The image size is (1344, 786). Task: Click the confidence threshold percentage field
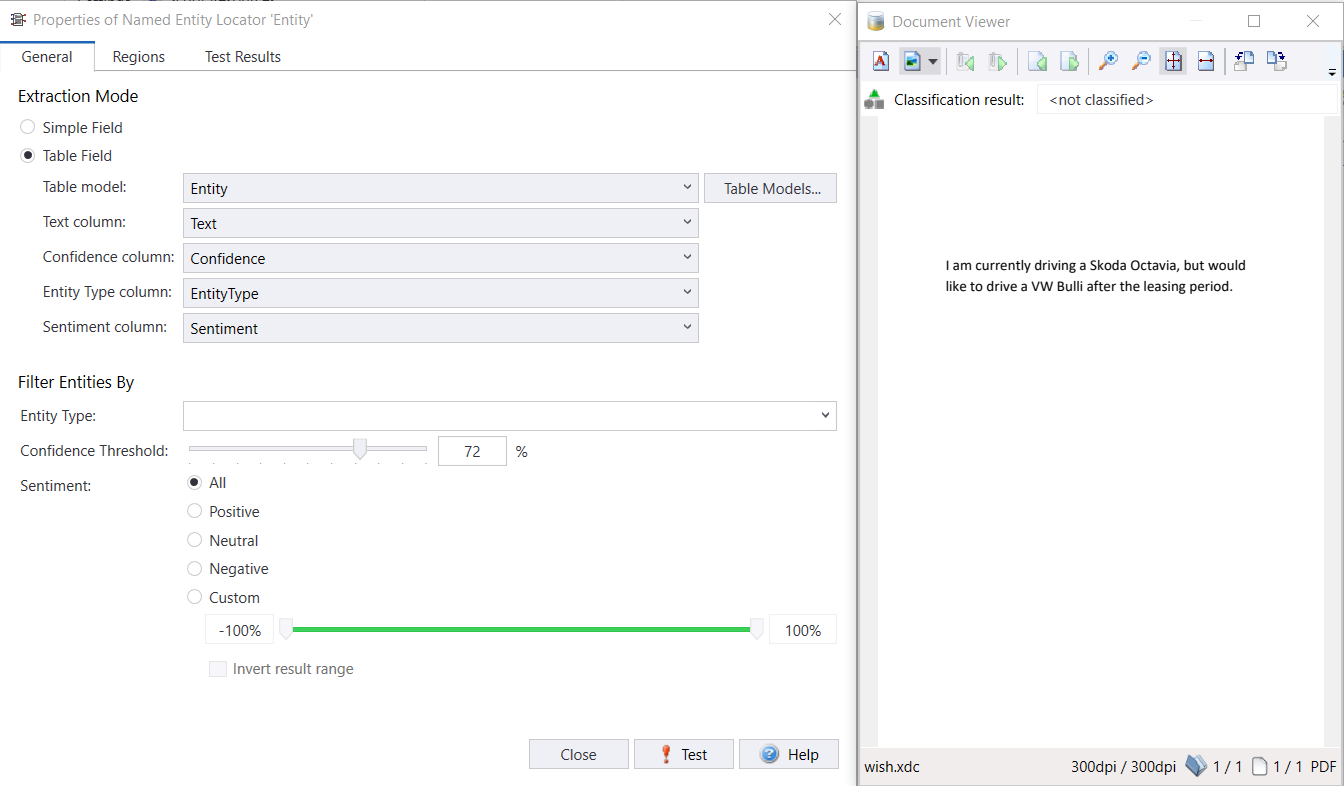472,452
